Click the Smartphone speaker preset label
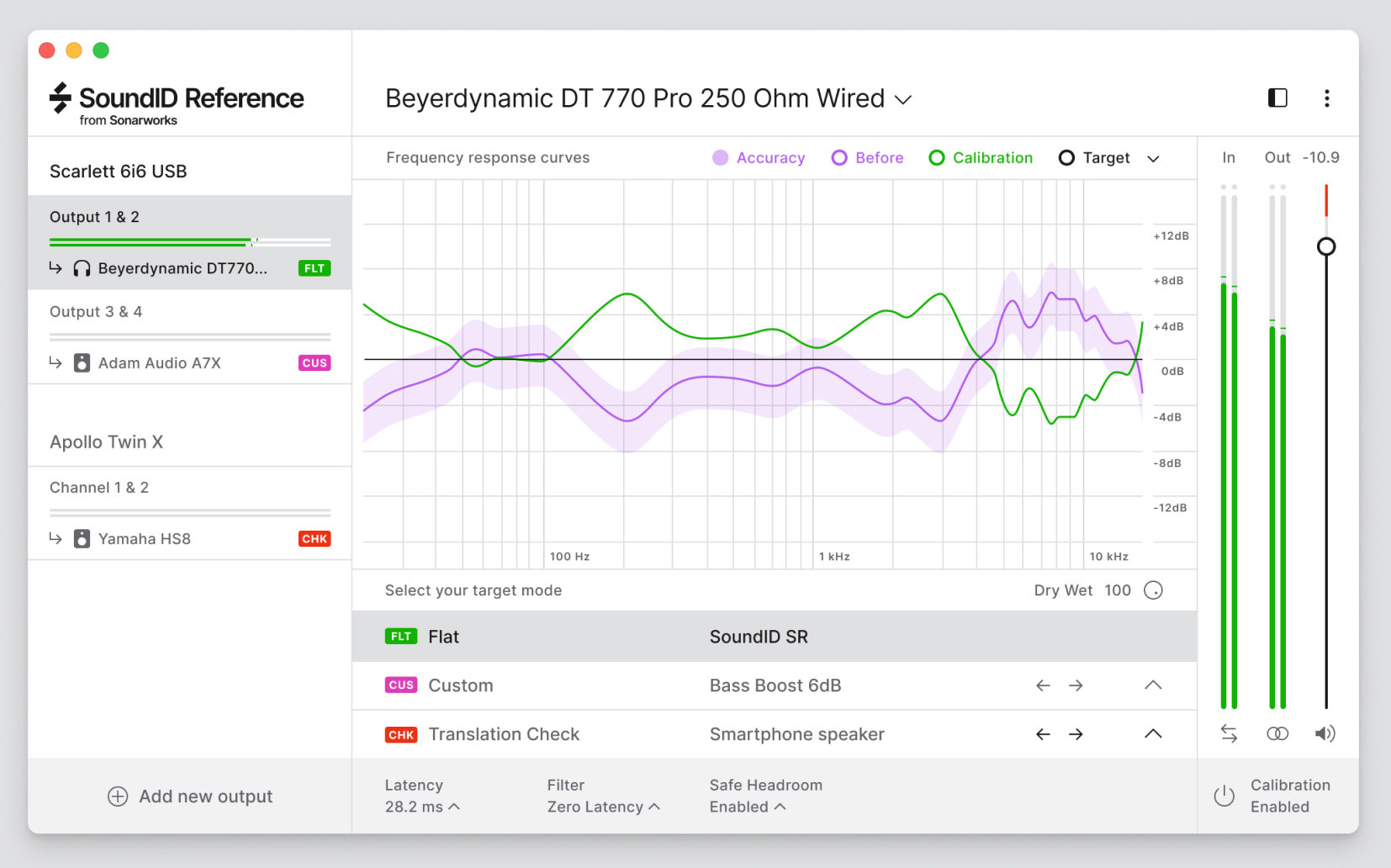Screen dimensions: 1391x868 coord(796,734)
